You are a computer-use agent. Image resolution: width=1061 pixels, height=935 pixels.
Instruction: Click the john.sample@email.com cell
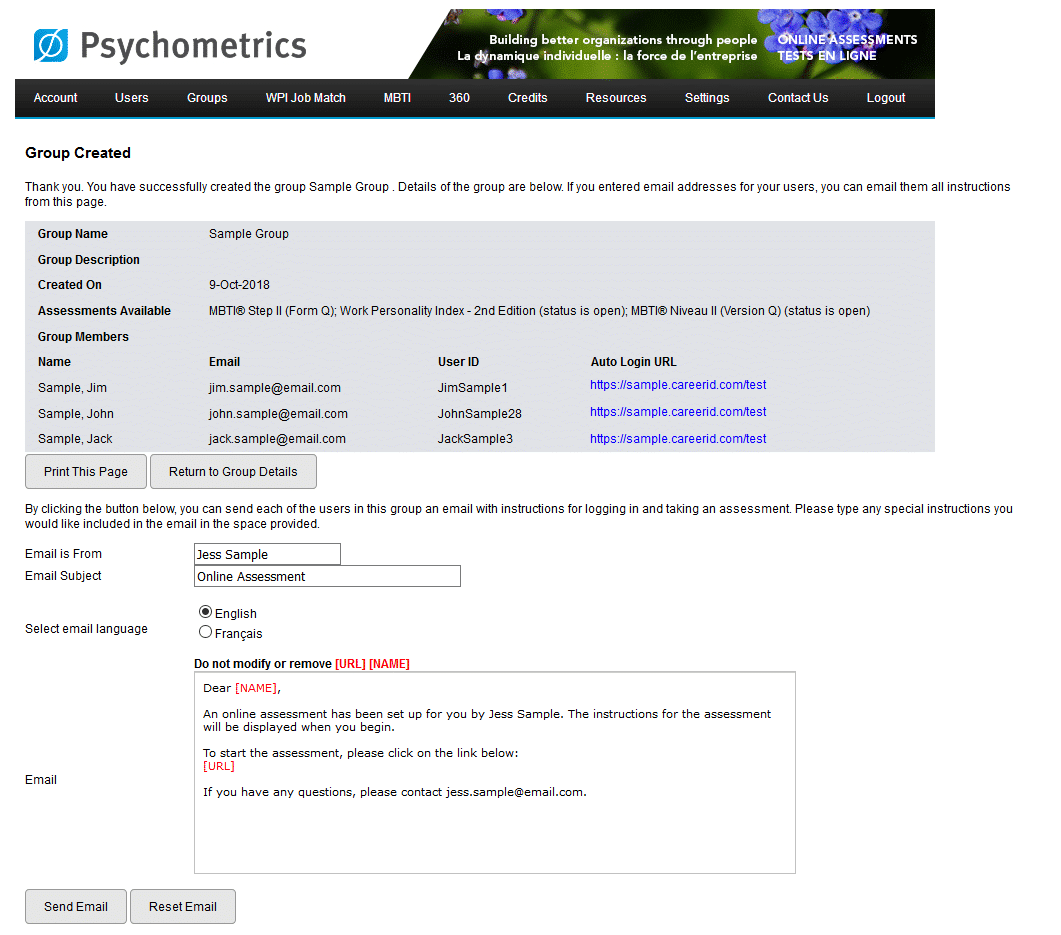coord(278,413)
